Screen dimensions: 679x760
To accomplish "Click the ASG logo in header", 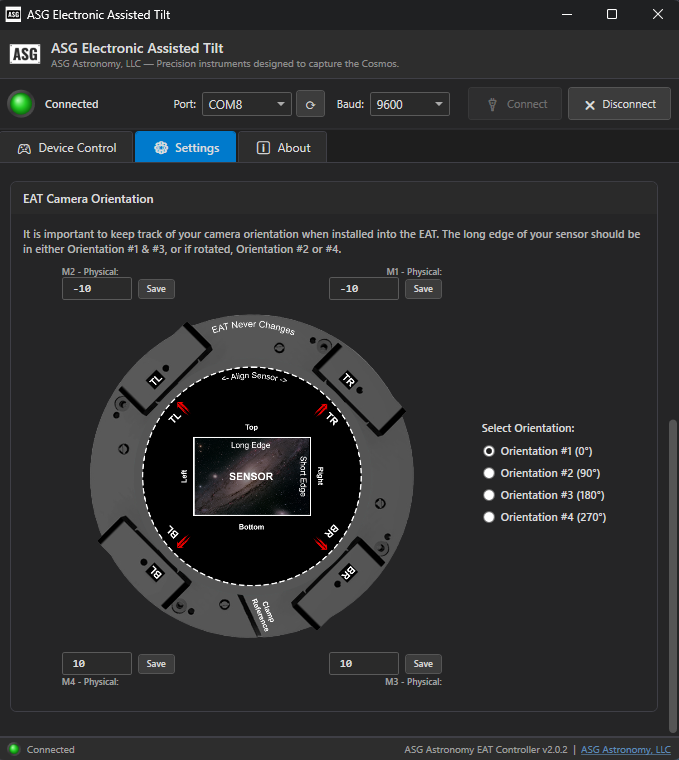I will [25, 55].
